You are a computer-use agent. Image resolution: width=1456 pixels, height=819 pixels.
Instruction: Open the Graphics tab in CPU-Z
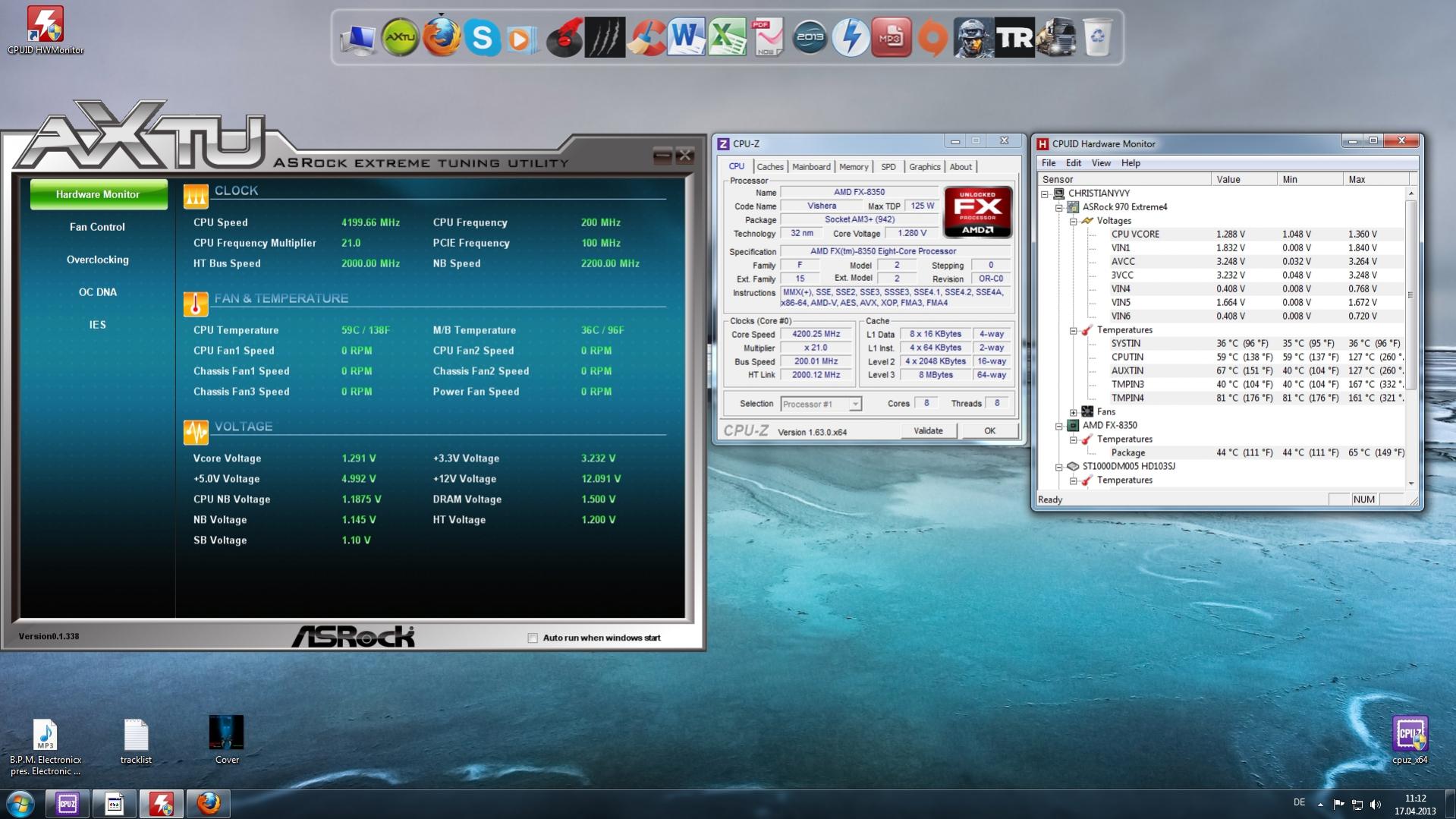pos(924,167)
